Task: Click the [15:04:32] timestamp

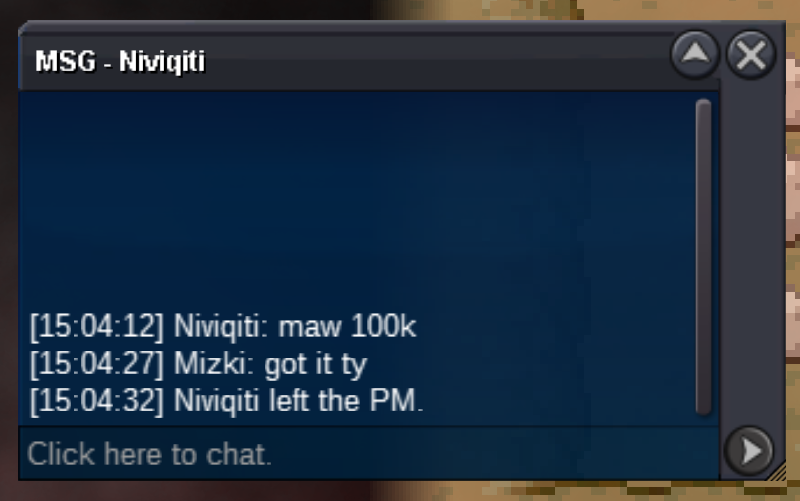Action: [97, 401]
